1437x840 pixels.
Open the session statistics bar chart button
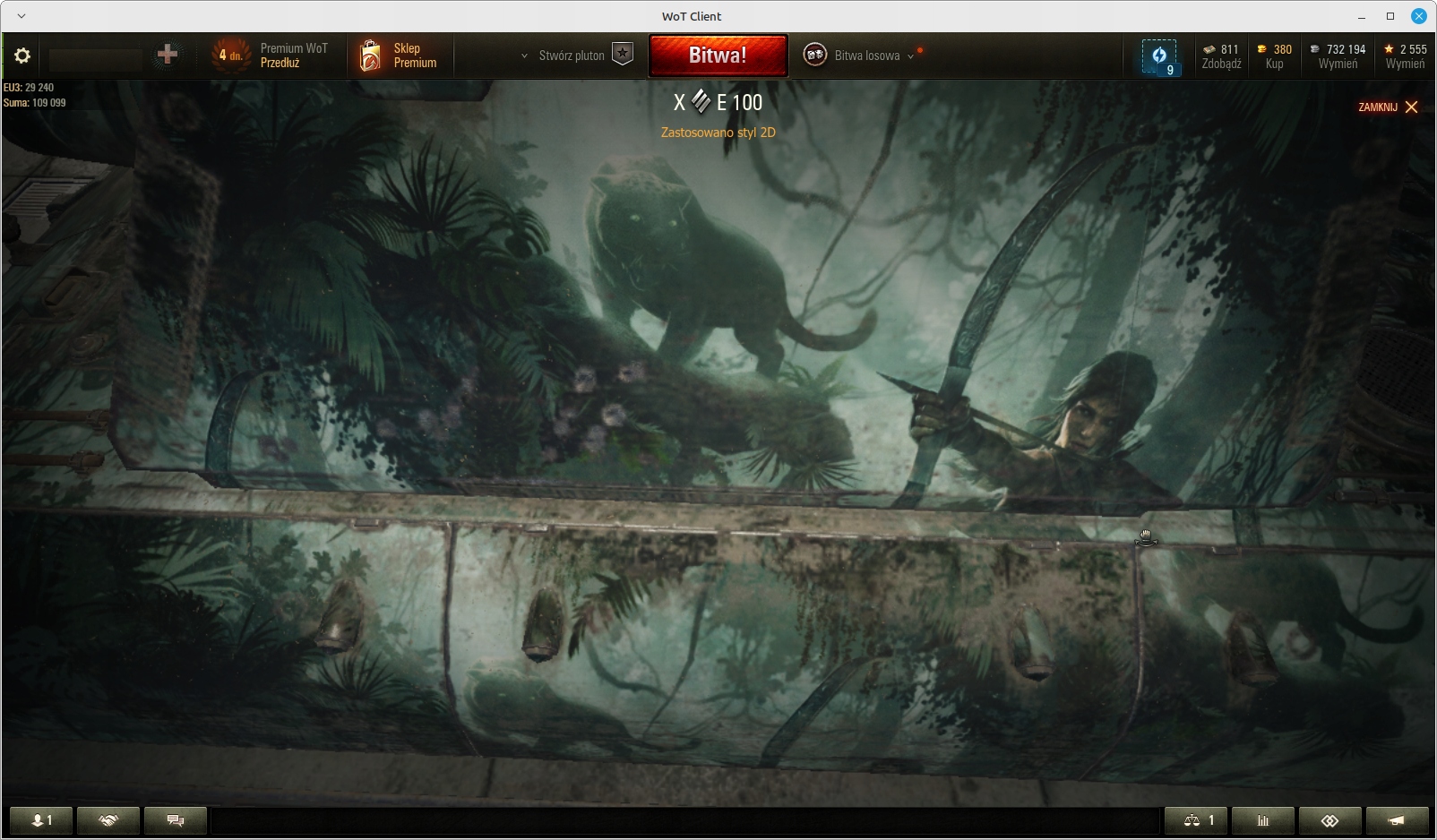[x=1263, y=820]
